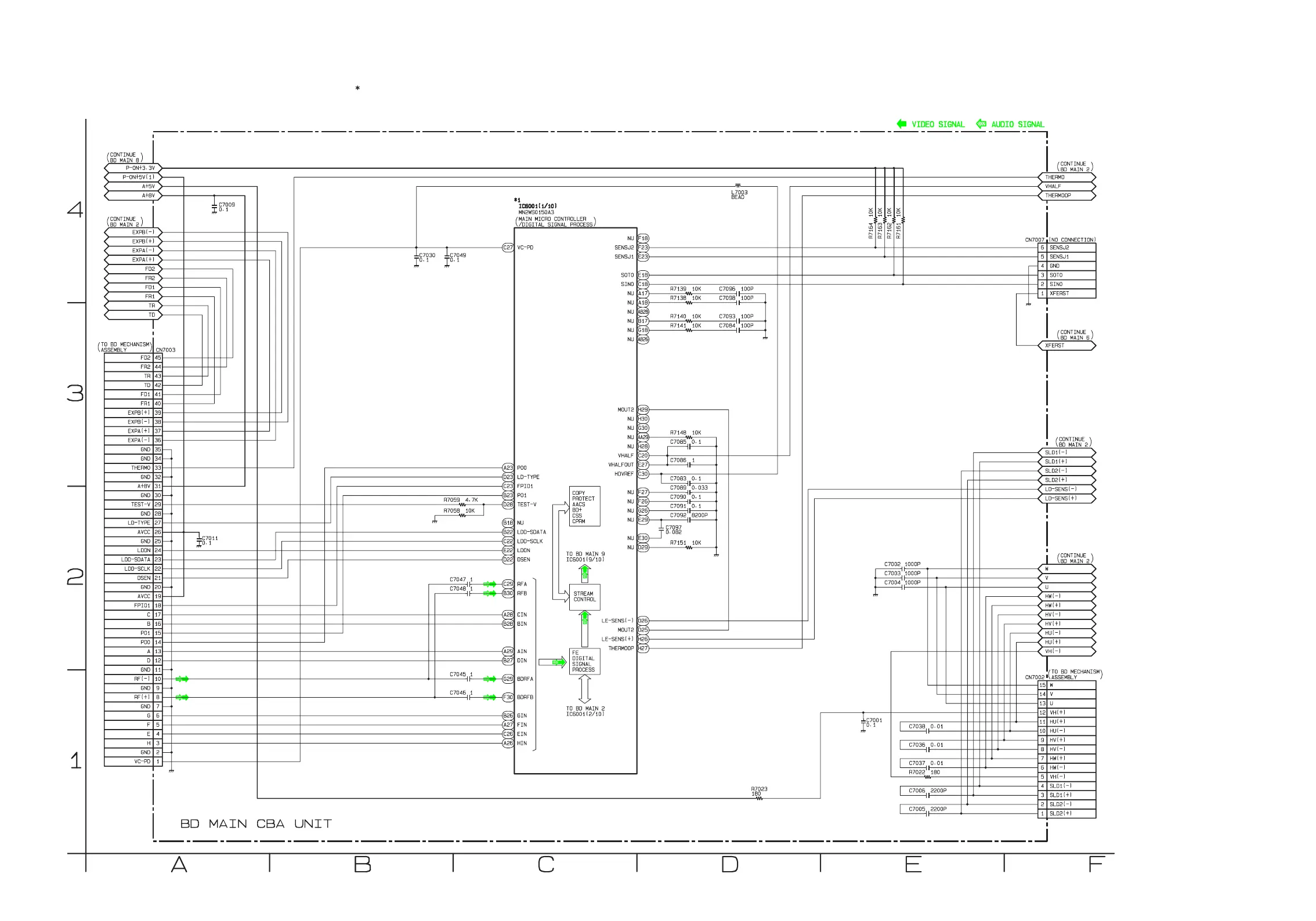Click the XFERST continue tag to BD MAIN 6
Viewport: 1316px width, 921px height.
(x=1066, y=346)
